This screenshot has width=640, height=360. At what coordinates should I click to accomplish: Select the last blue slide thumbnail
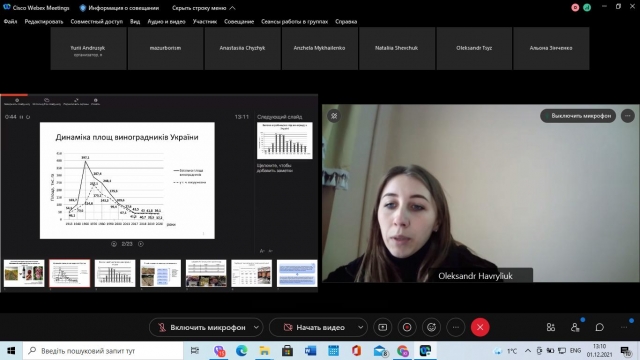point(297,273)
